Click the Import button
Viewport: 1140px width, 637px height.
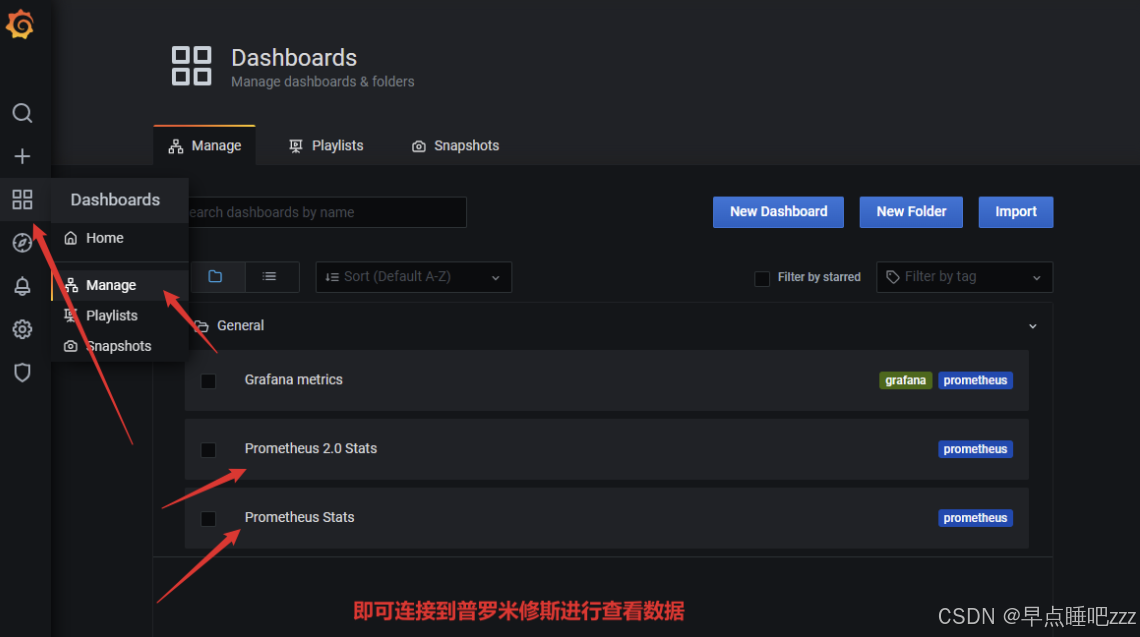click(1016, 212)
